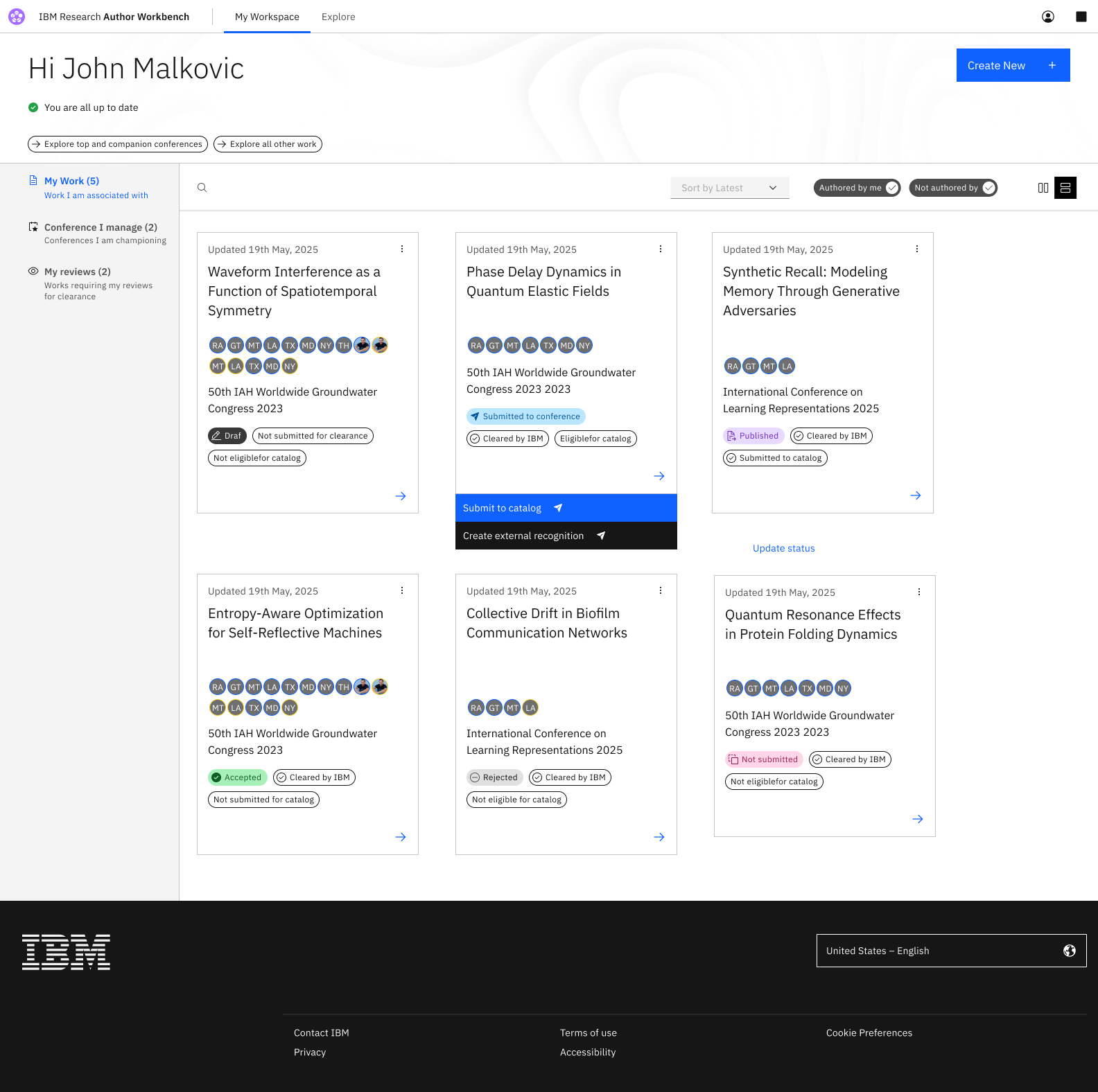The width and height of the screenshot is (1098, 1092).
Task: Open the Privacy footer link
Action: (310, 1052)
